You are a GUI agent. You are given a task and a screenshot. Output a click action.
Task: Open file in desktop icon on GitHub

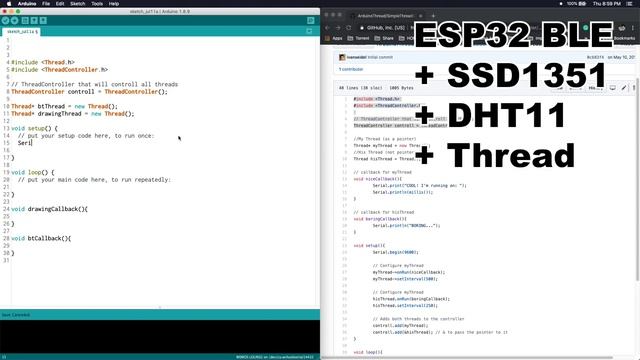point(612,88)
